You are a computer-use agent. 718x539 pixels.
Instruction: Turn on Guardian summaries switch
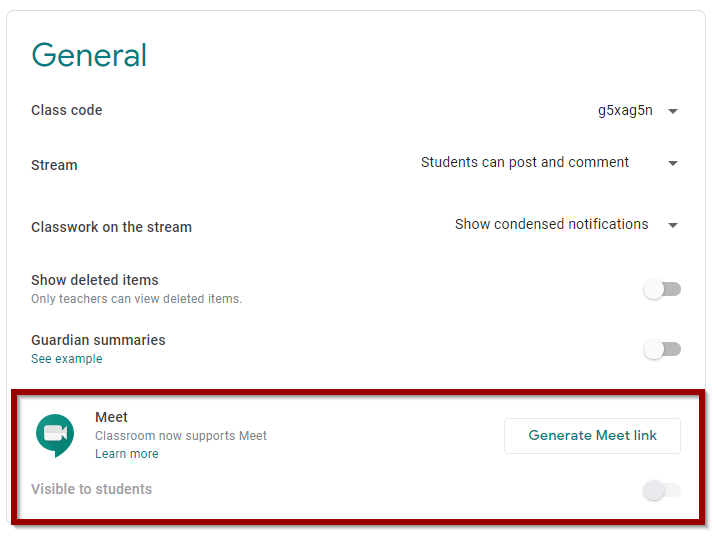(662, 349)
